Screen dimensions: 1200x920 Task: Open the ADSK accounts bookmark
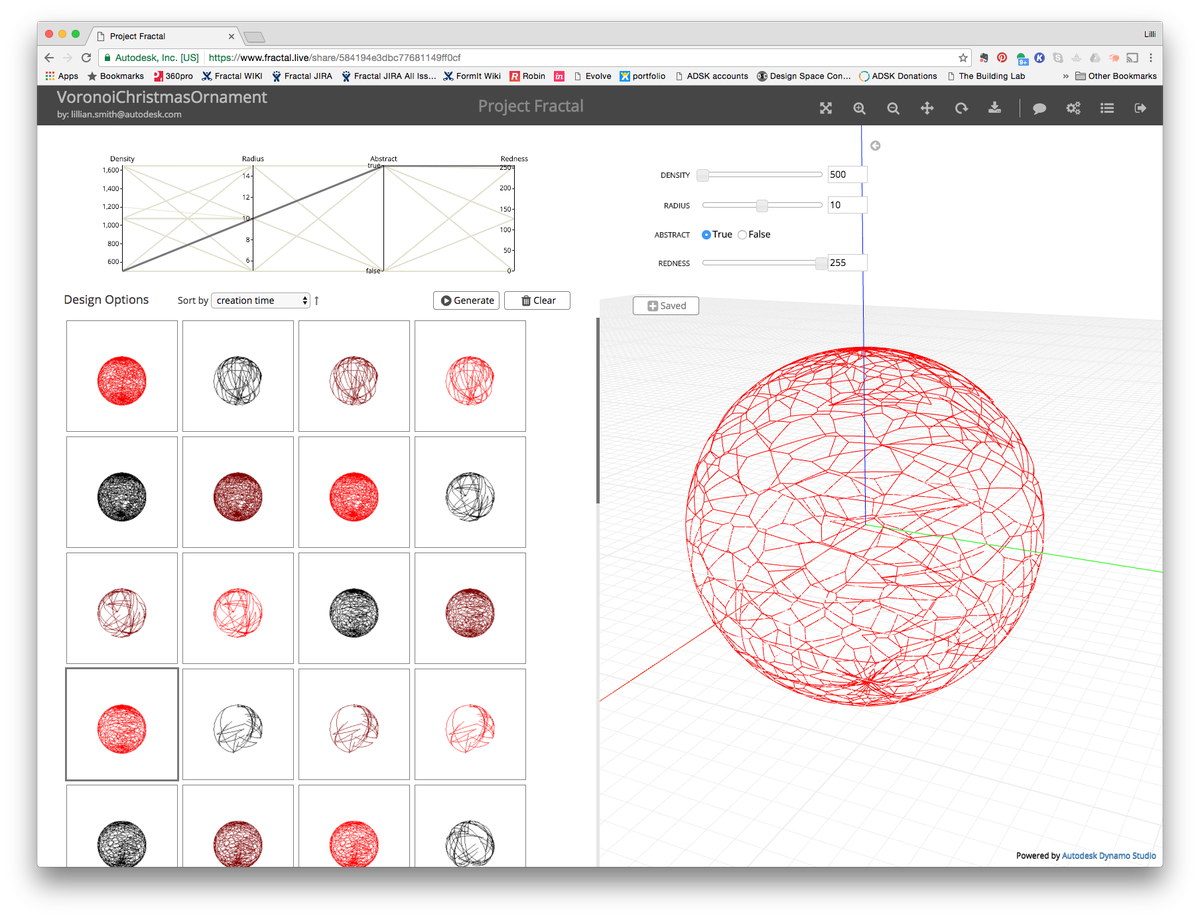tap(711, 76)
